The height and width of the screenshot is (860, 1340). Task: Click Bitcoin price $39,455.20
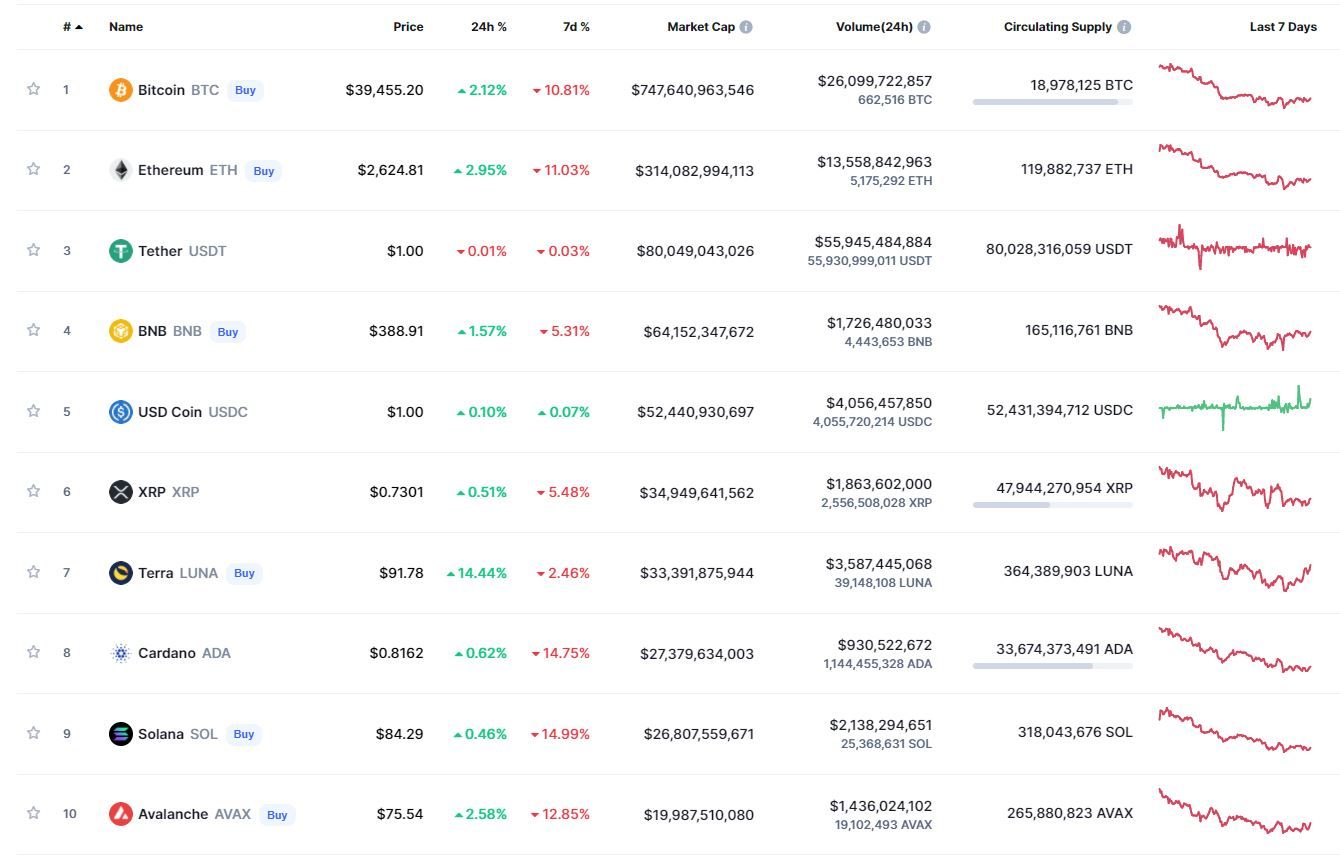click(x=385, y=90)
